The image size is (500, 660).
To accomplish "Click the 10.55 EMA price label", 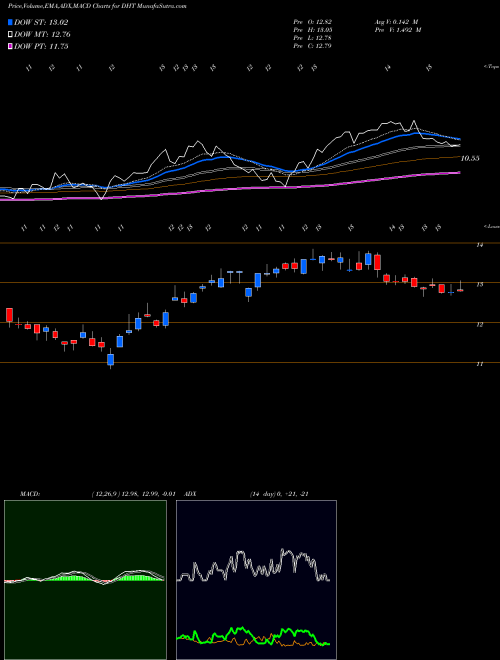I will pyautogui.click(x=470, y=159).
